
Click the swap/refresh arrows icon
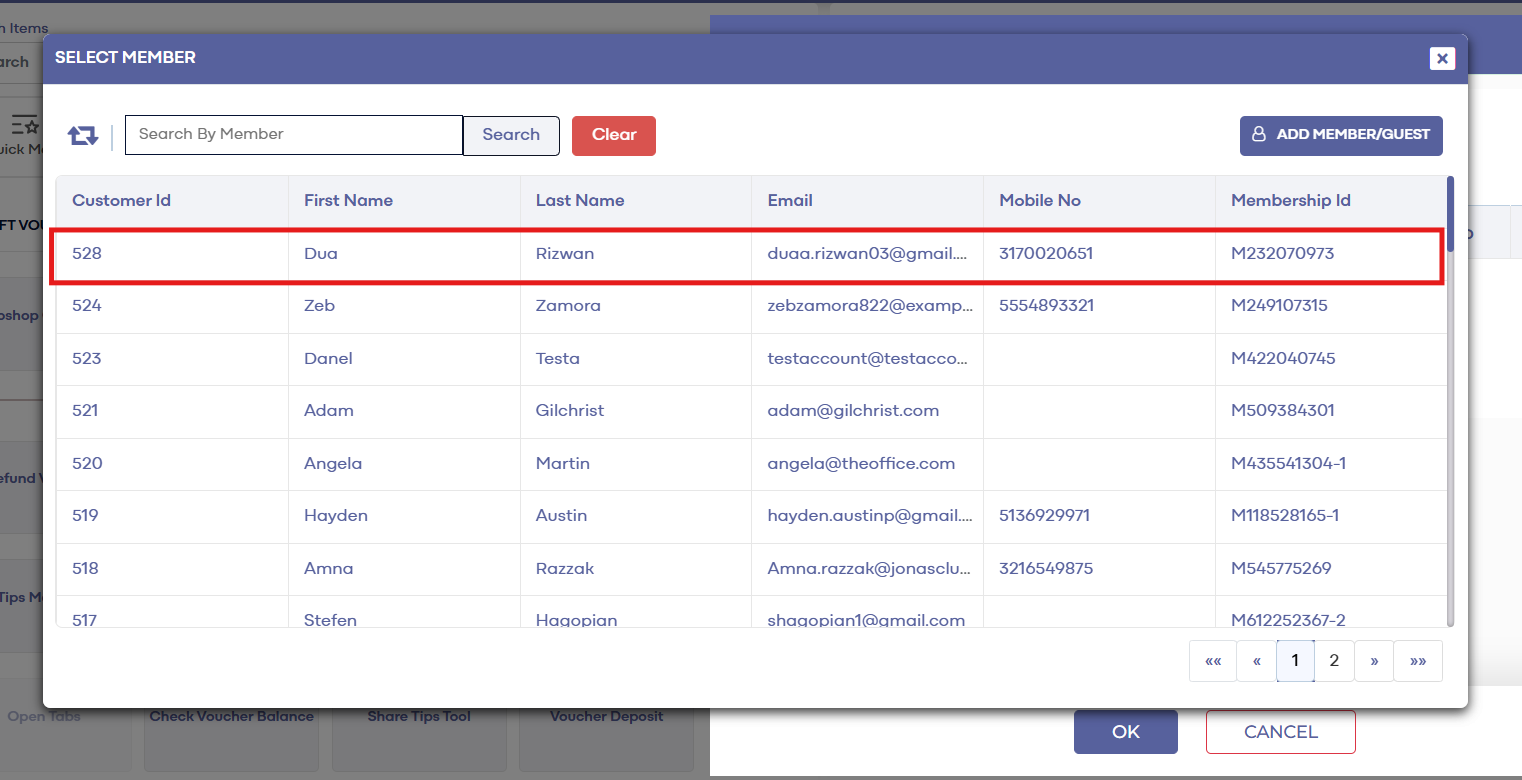[83, 135]
